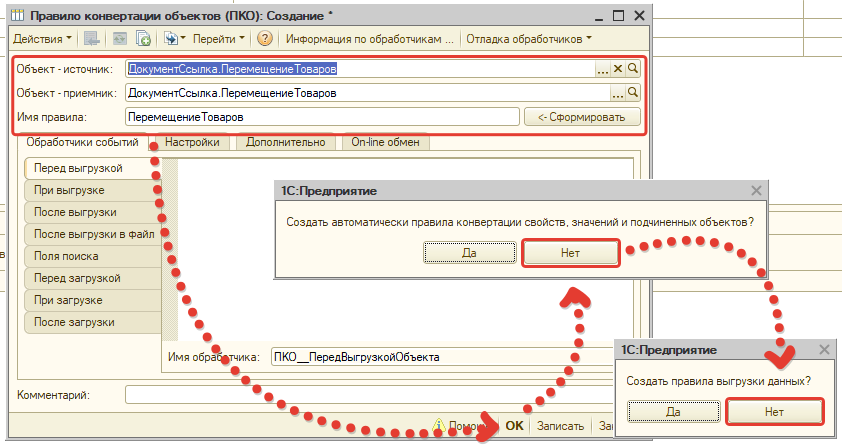
Task: Click the OK button in ПКО window
Action: pyautogui.click(x=514, y=426)
